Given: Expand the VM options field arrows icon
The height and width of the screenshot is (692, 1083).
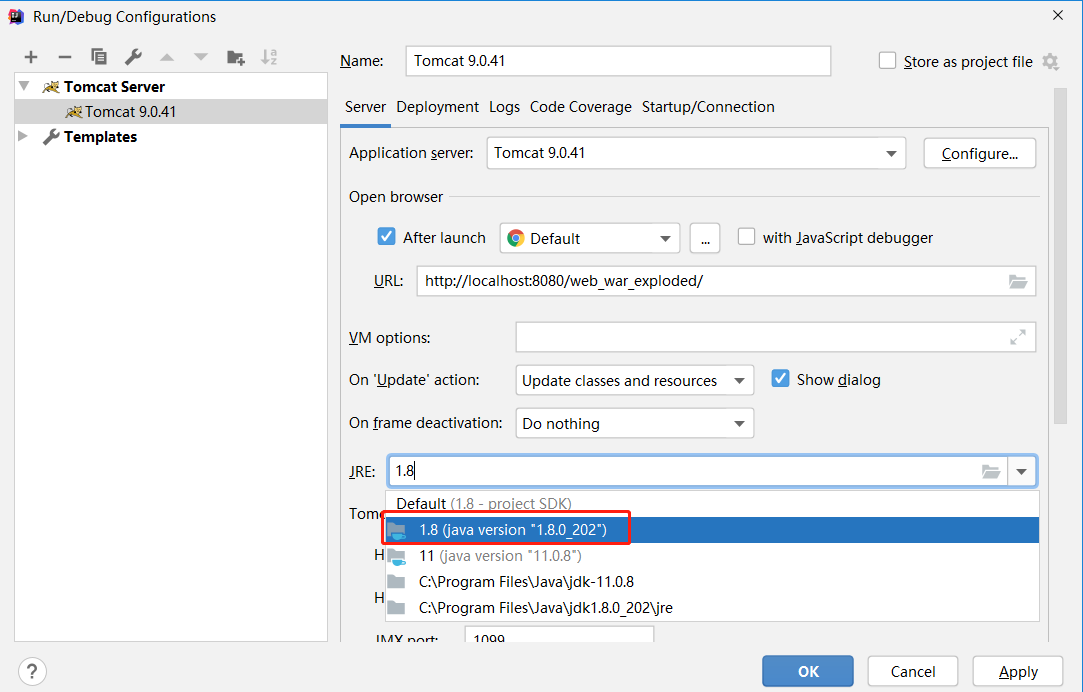Looking at the screenshot, I should 1018,337.
